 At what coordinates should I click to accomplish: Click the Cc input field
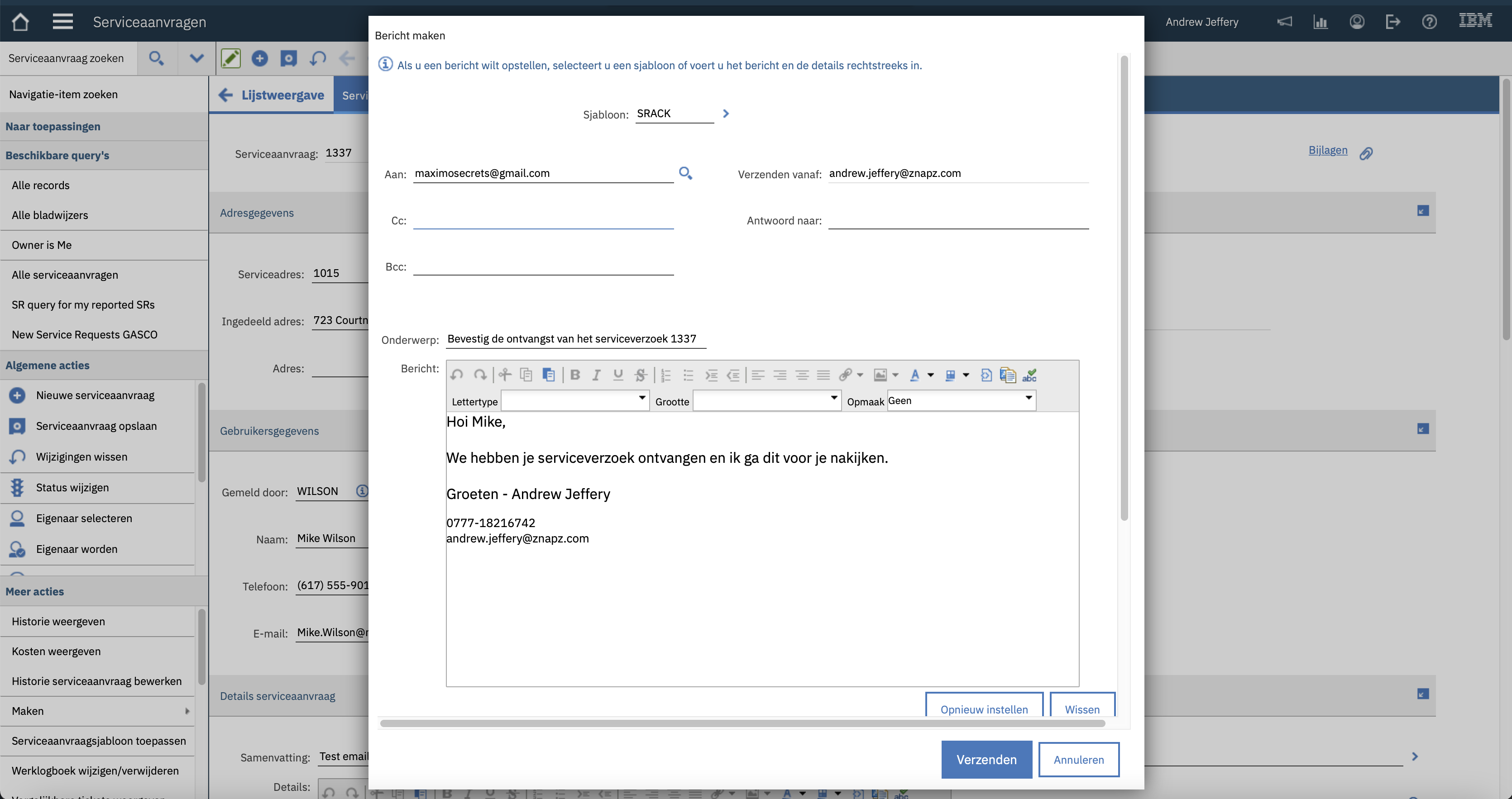click(x=543, y=221)
